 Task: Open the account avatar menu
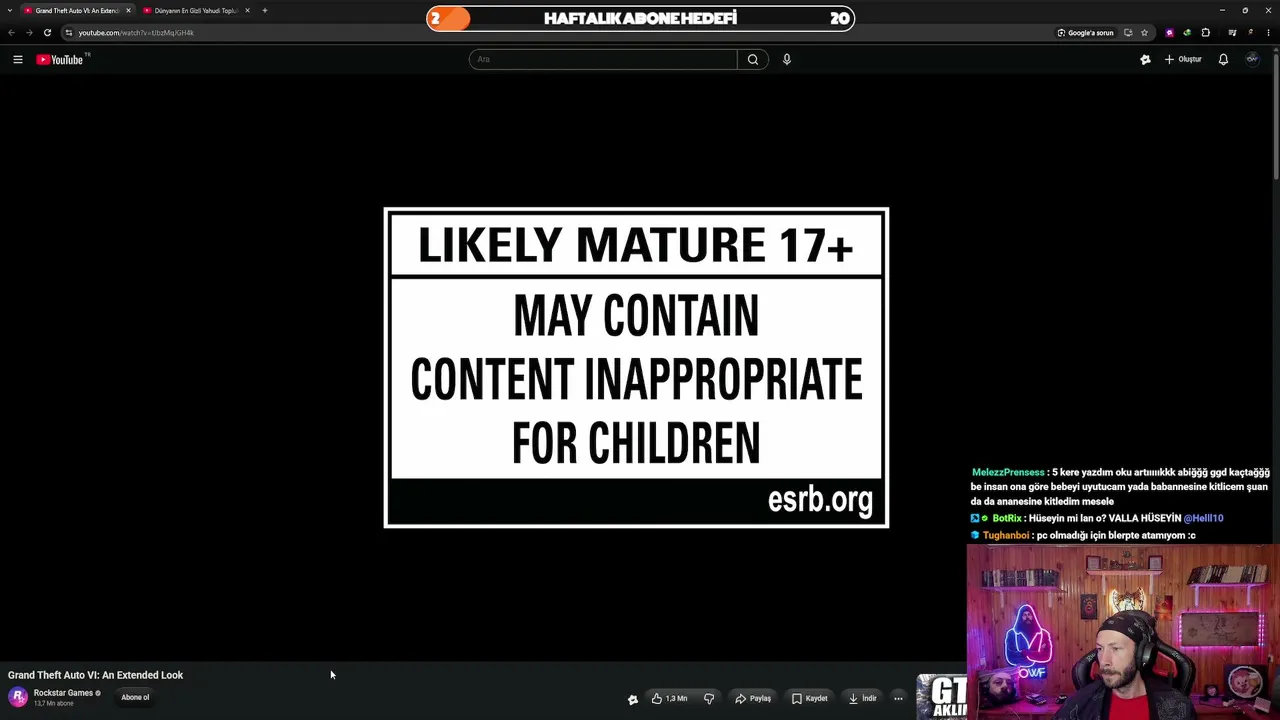1252,59
